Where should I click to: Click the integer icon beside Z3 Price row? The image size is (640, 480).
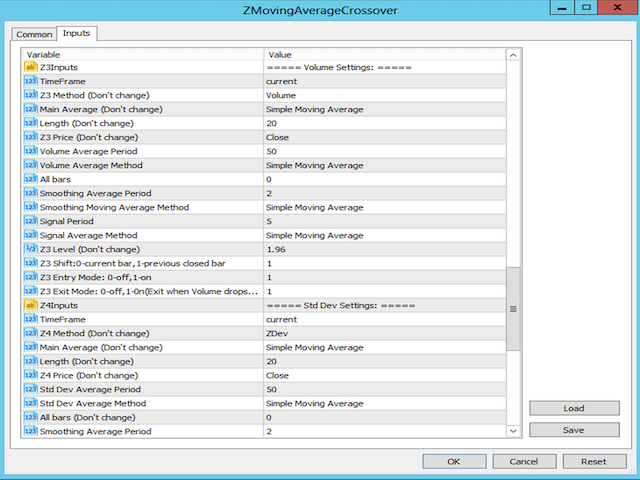tap(31, 137)
